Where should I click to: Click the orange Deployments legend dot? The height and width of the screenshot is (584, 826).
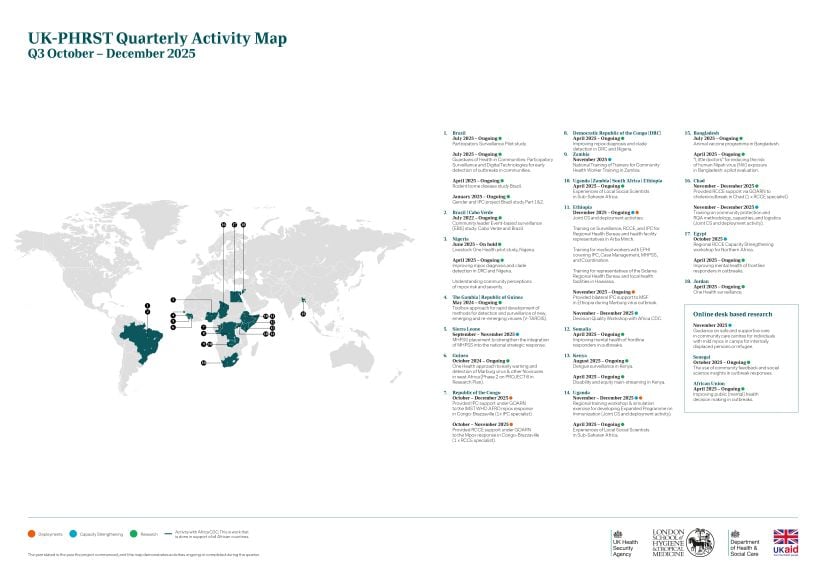click(31, 534)
